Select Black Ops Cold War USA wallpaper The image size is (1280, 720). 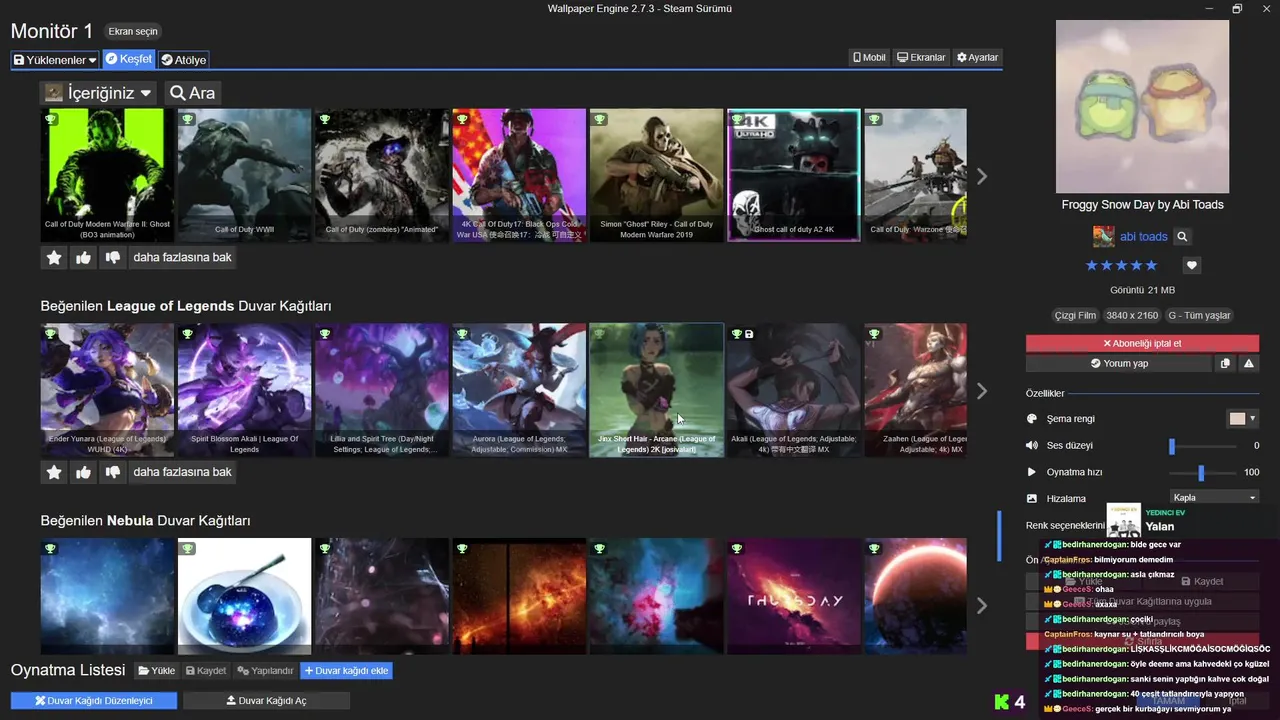[519, 175]
